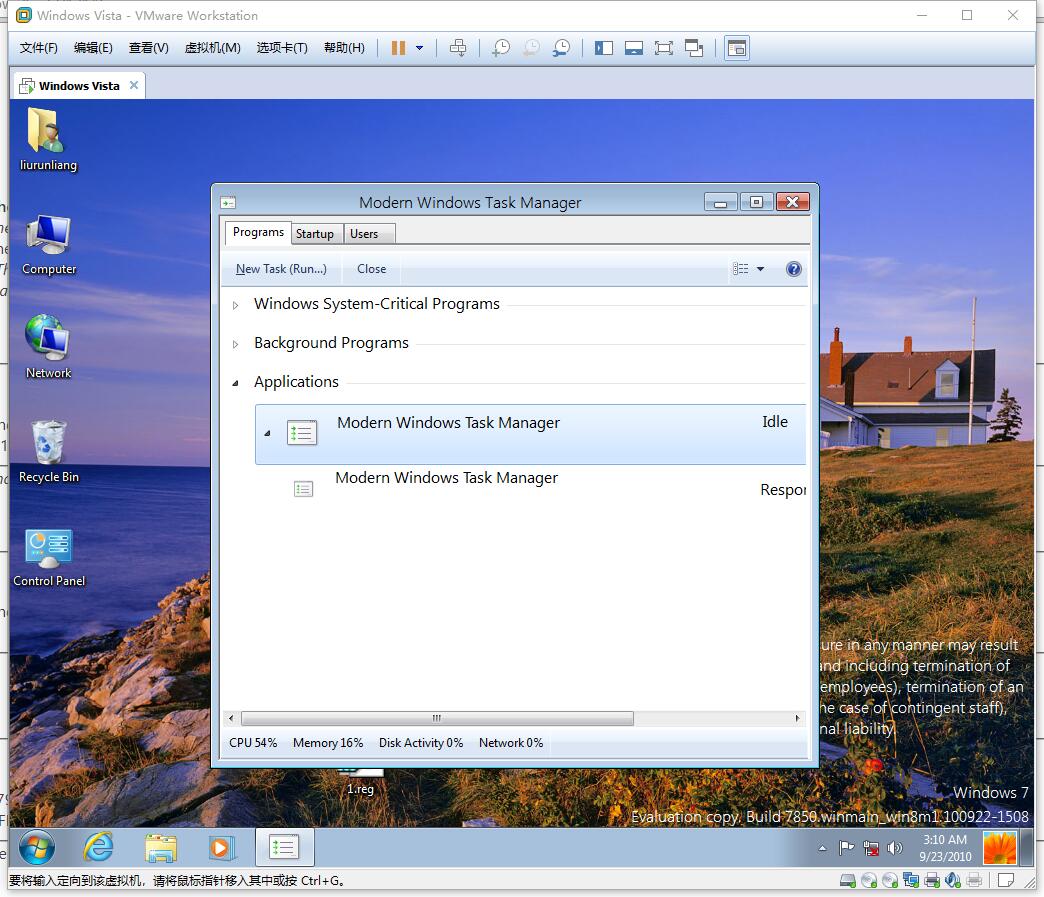Enter VMware full screen mode
The width and height of the screenshot is (1044, 897).
click(x=664, y=48)
